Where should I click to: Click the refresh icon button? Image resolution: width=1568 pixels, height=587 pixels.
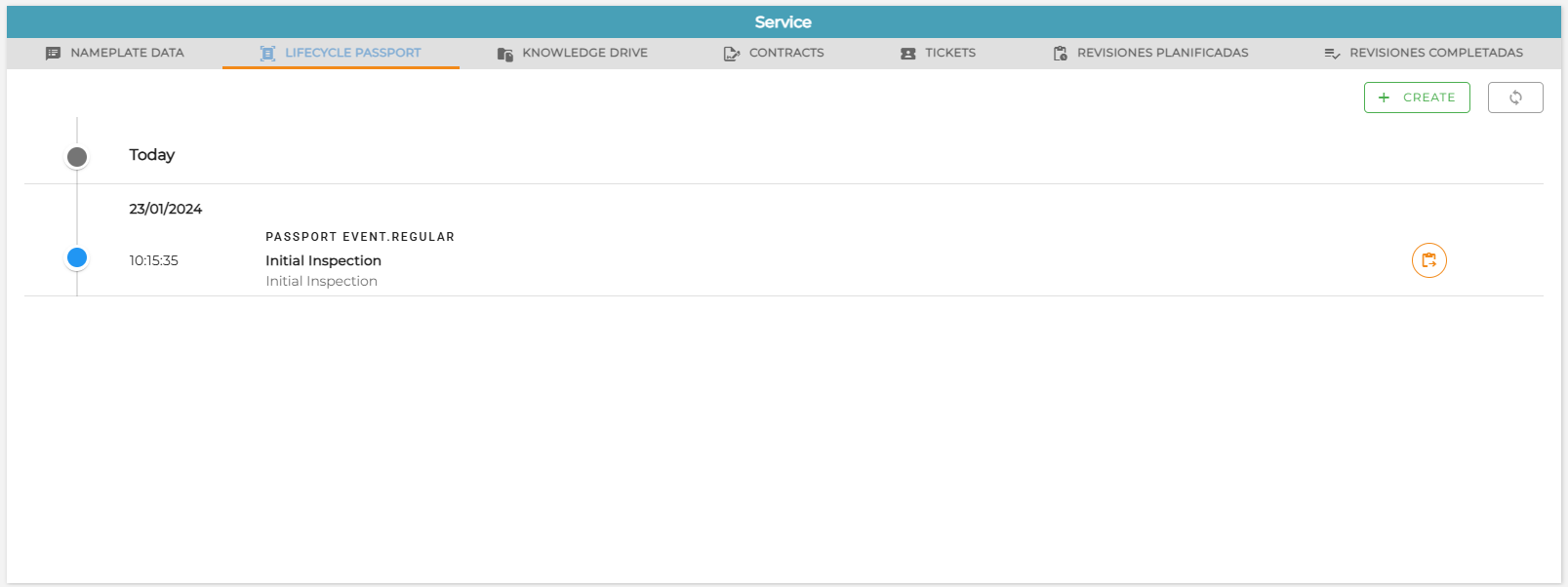click(1515, 98)
